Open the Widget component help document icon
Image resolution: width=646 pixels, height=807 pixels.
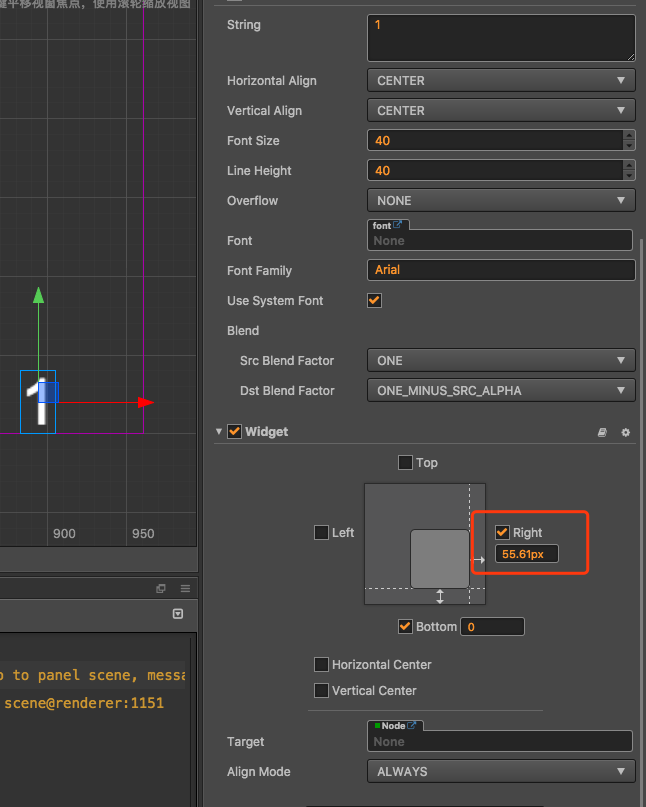(602, 432)
